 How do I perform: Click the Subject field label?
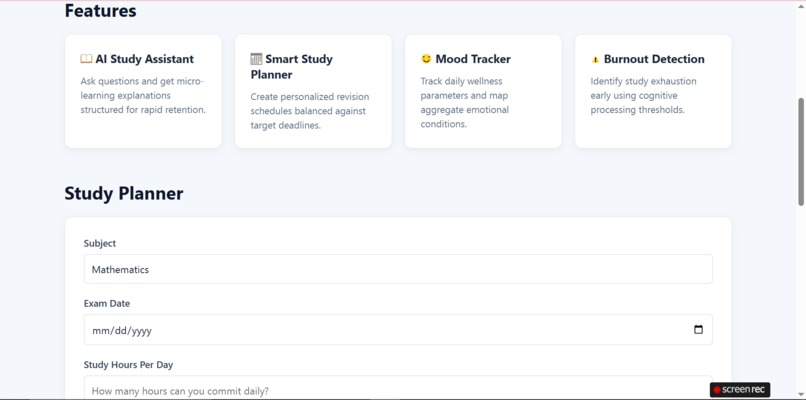coord(100,243)
